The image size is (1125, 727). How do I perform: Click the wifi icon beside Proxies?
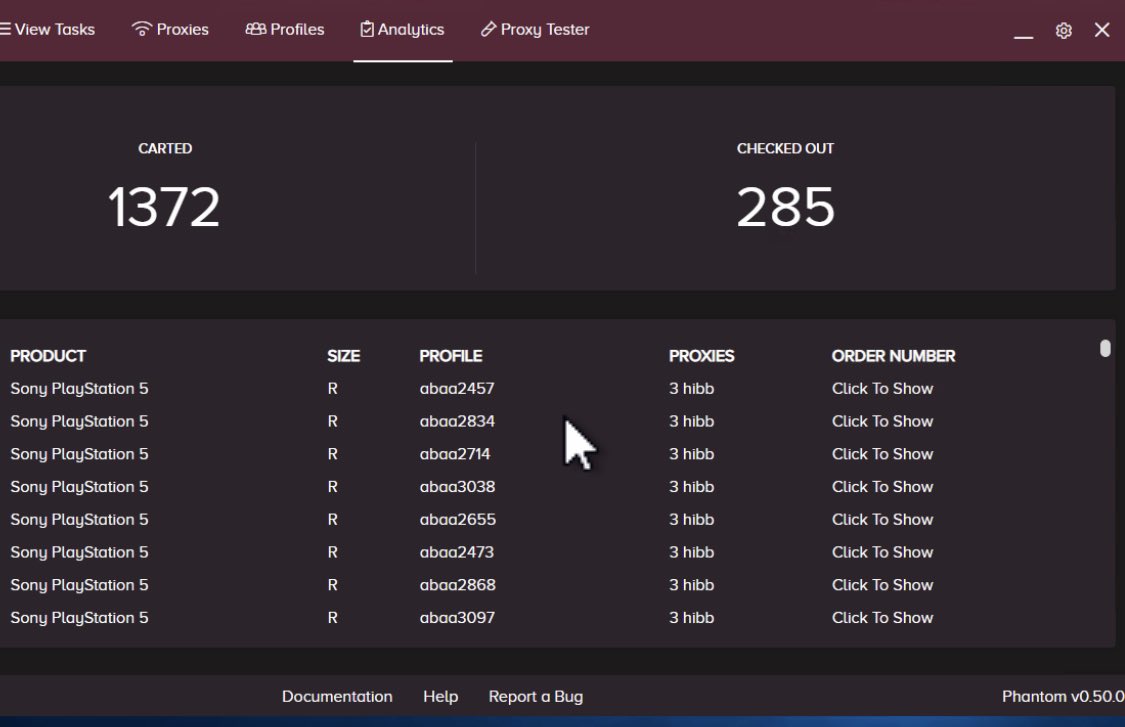(142, 29)
